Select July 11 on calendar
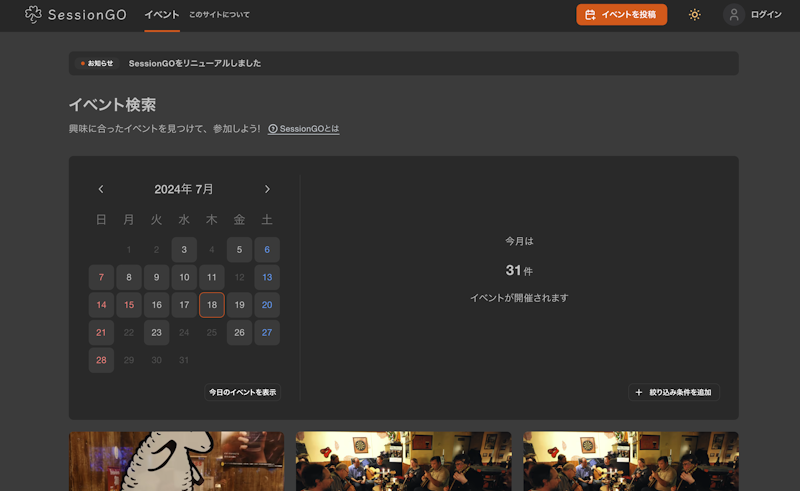Viewport: 800px width, 491px height. [212, 277]
